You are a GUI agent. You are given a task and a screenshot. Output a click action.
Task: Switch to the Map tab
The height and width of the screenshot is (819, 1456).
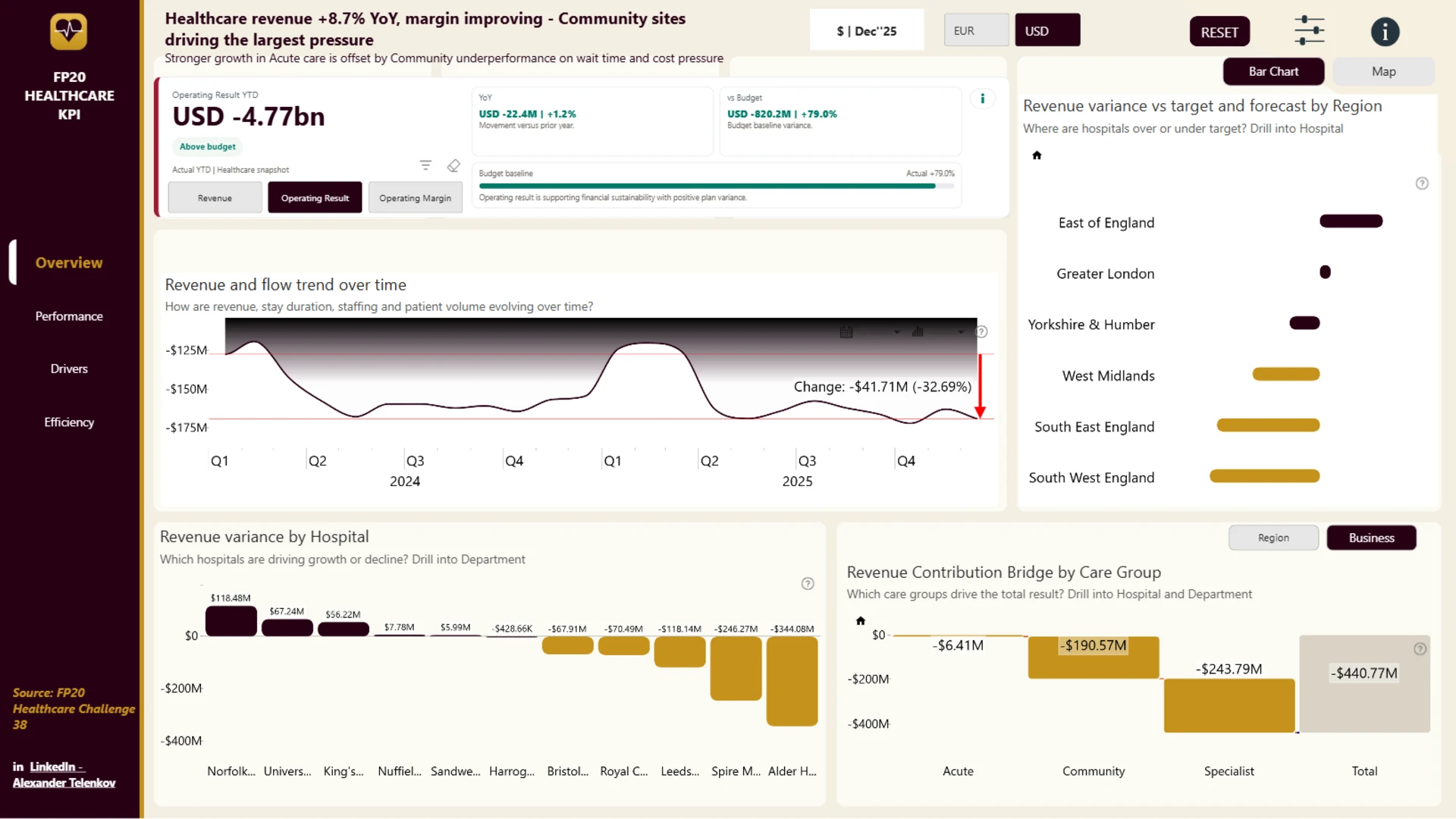[x=1383, y=71]
